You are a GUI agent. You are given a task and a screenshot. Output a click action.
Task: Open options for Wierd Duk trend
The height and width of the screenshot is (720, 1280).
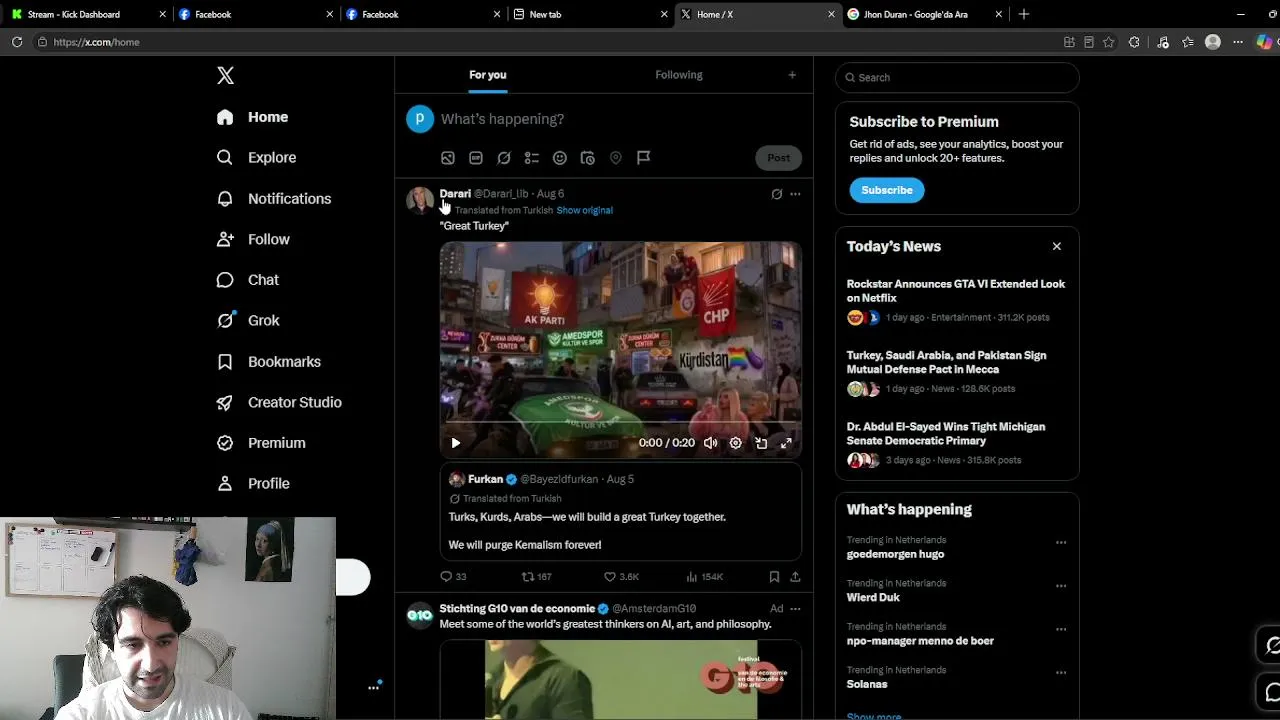(1061, 586)
